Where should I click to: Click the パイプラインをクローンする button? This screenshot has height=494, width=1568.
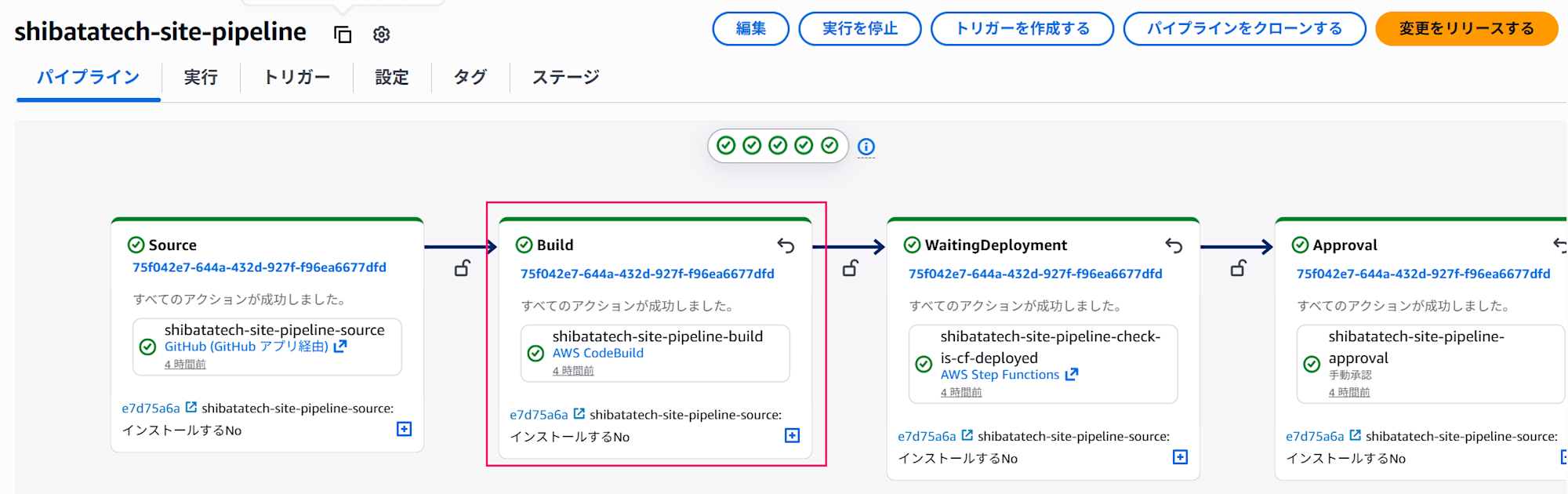[1245, 29]
